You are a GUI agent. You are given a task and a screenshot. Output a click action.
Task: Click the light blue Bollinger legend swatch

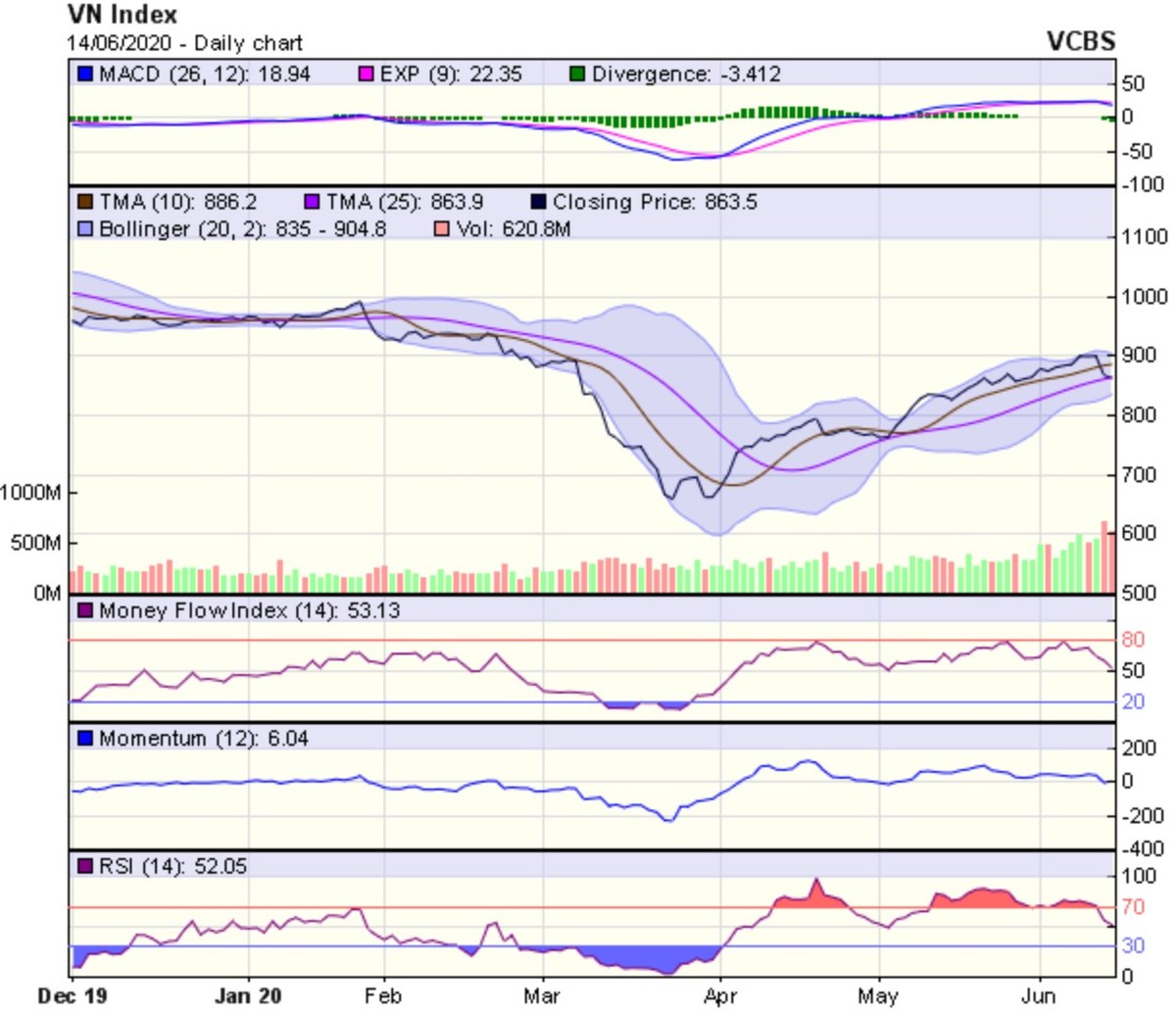pyautogui.click(x=85, y=229)
